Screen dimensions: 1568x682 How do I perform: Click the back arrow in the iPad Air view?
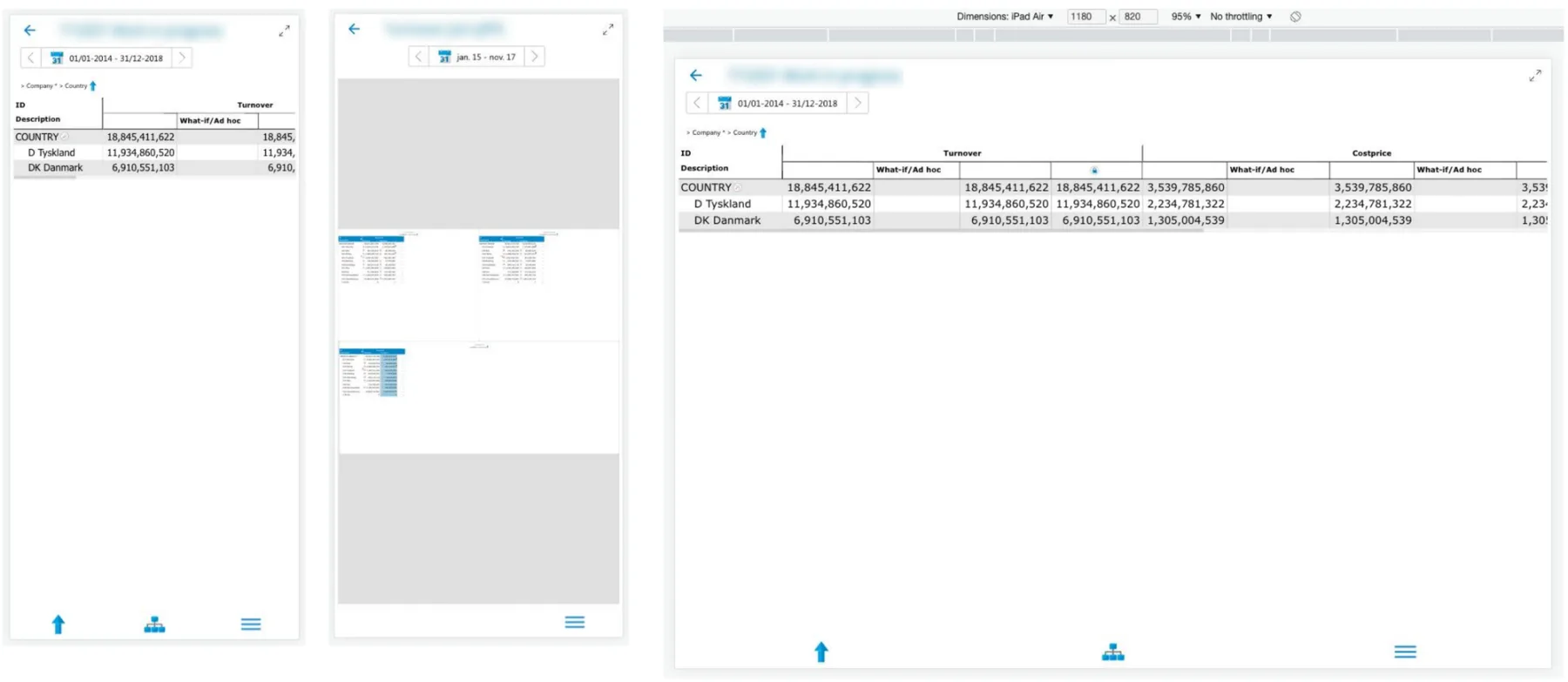point(695,76)
